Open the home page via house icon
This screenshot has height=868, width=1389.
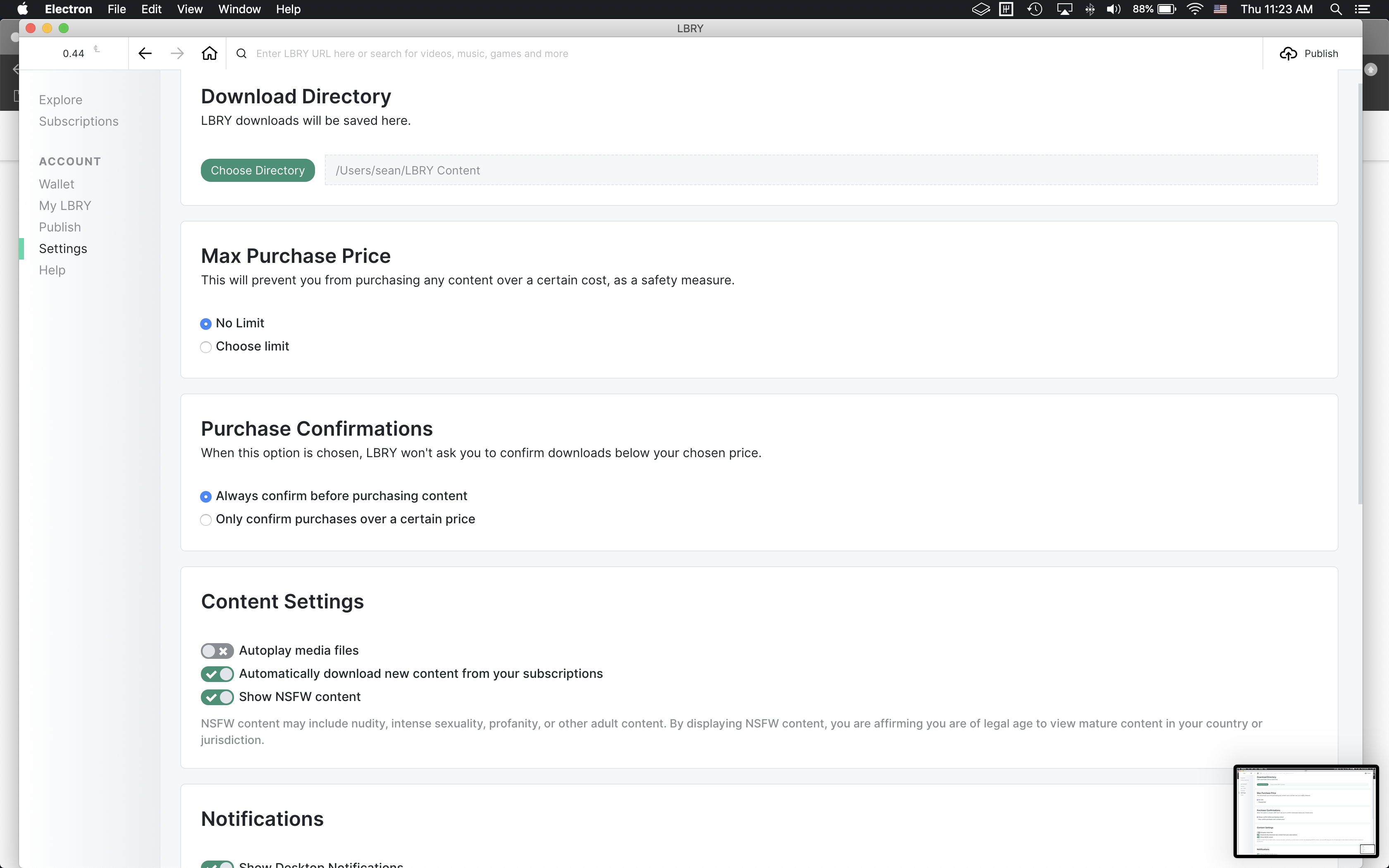click(210, 53)
